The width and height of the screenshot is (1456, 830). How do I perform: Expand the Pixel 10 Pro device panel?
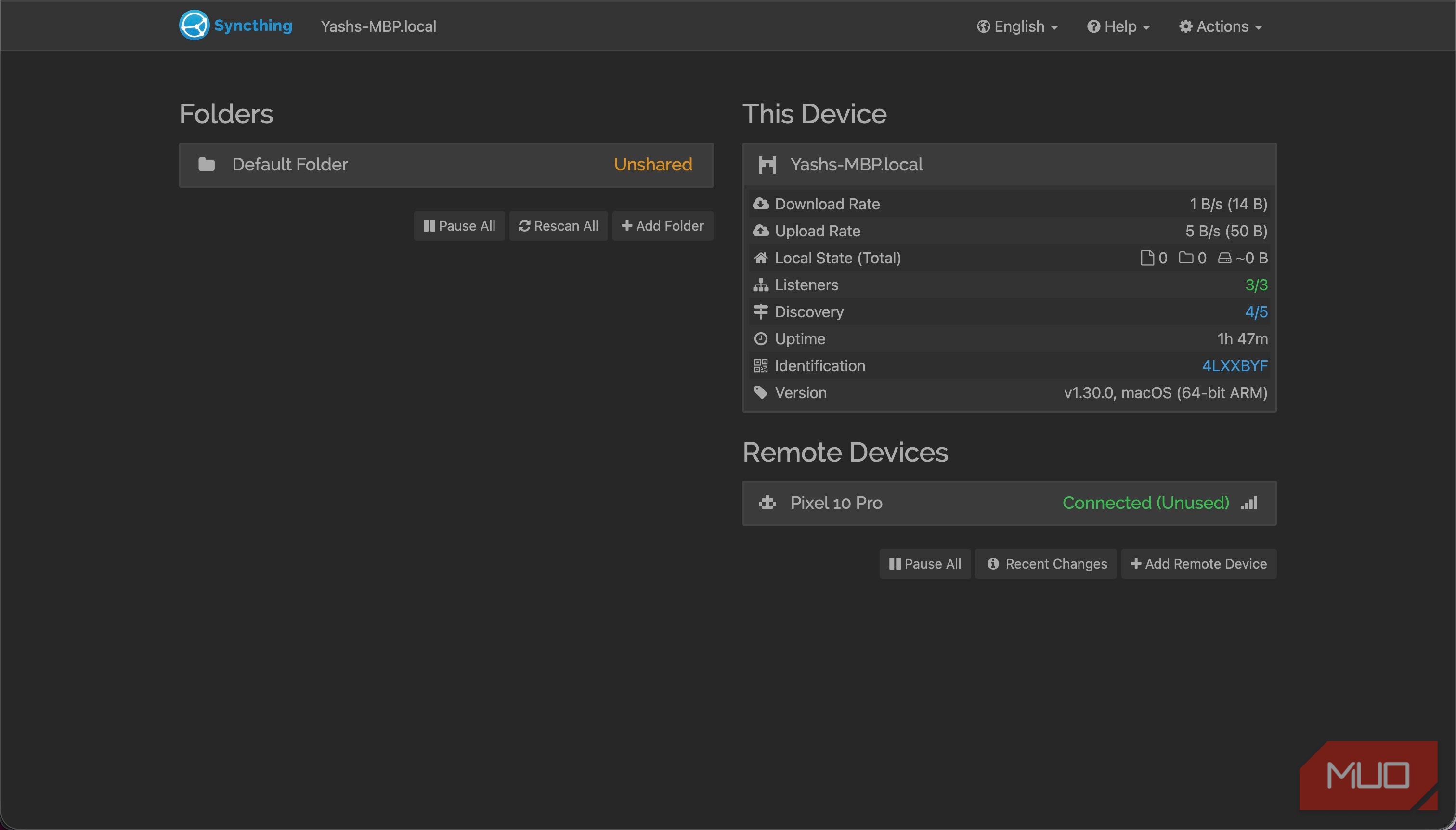(1009, 503)
